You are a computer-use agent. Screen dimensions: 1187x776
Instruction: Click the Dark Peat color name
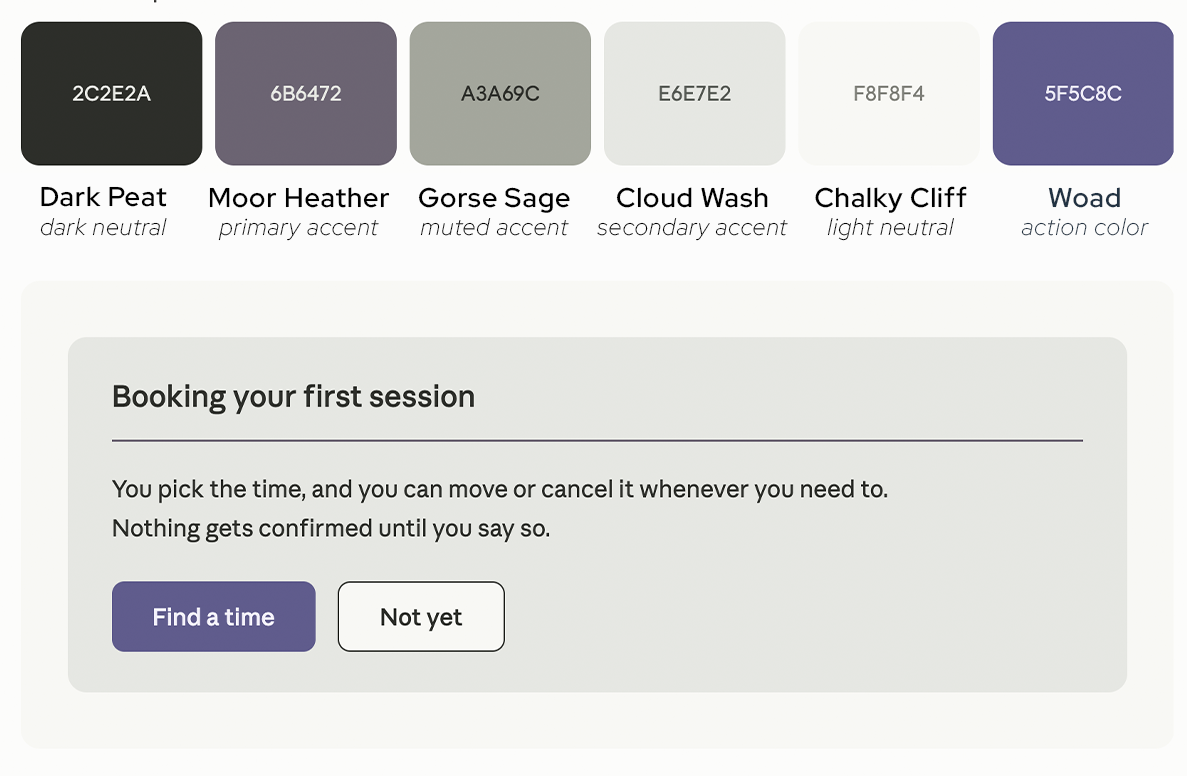(x=103, y=197)
